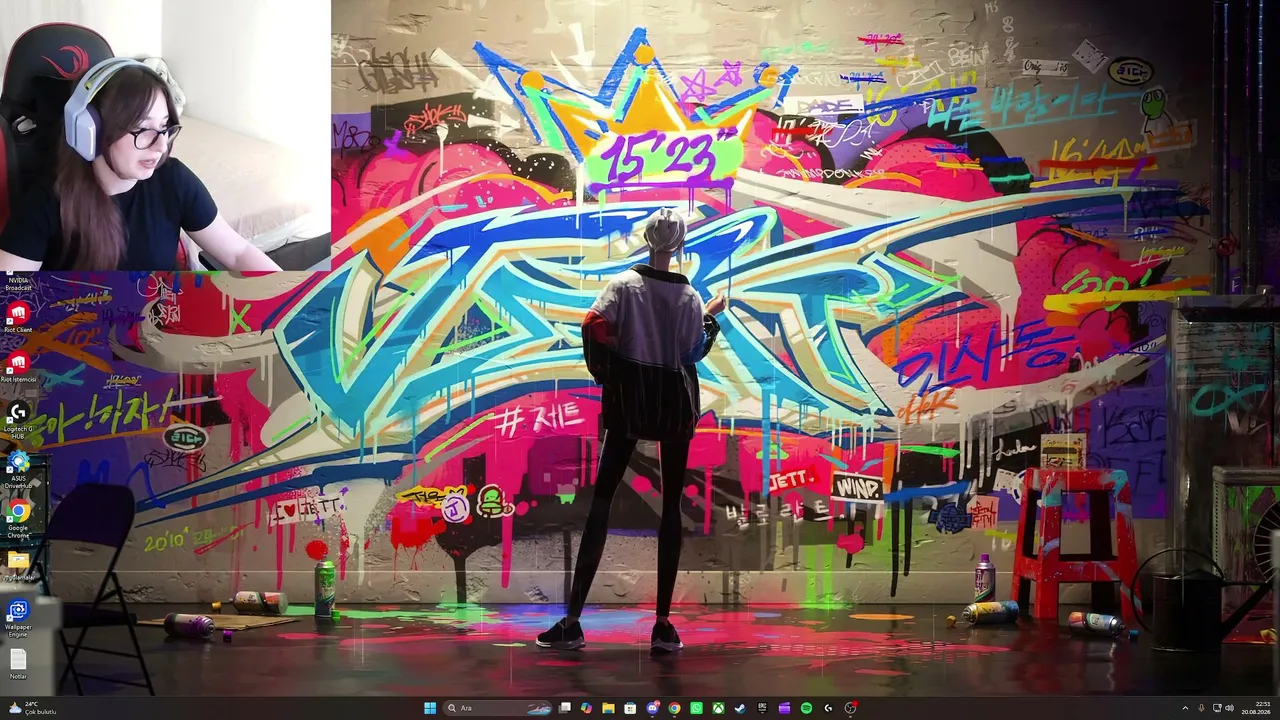Open the purple clapperboard app on the taskbar
Image resolution: width=1280 pixels, height=720 pixels.
point(784,708)
